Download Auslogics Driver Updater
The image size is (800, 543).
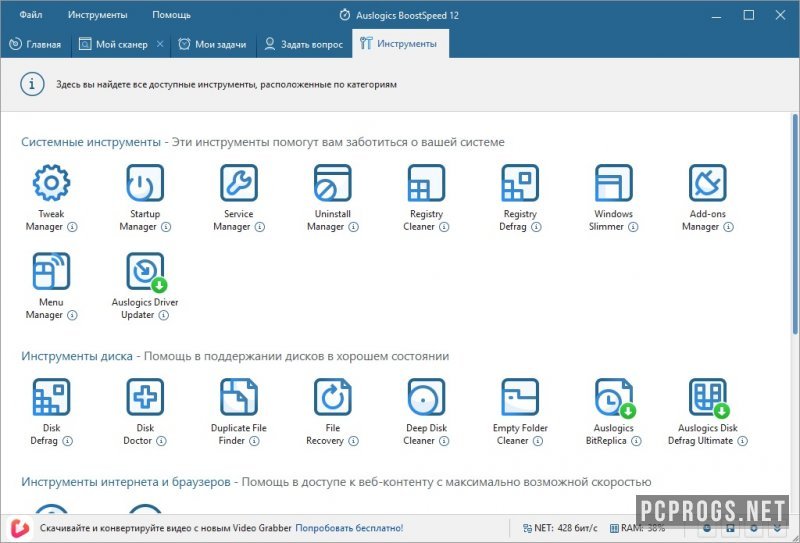pos(145,271)
